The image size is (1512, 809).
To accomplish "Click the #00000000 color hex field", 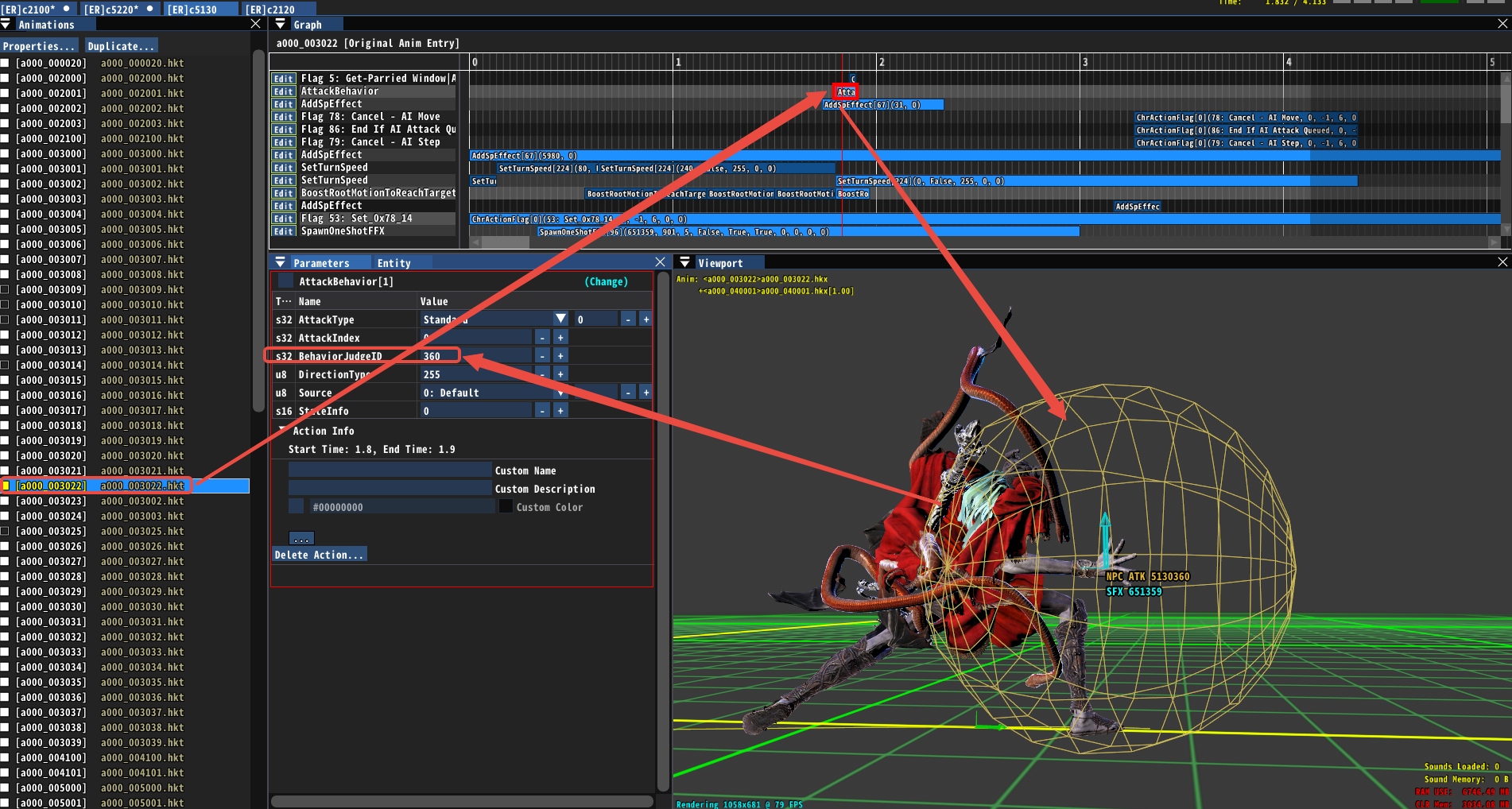I will point(401,506).
